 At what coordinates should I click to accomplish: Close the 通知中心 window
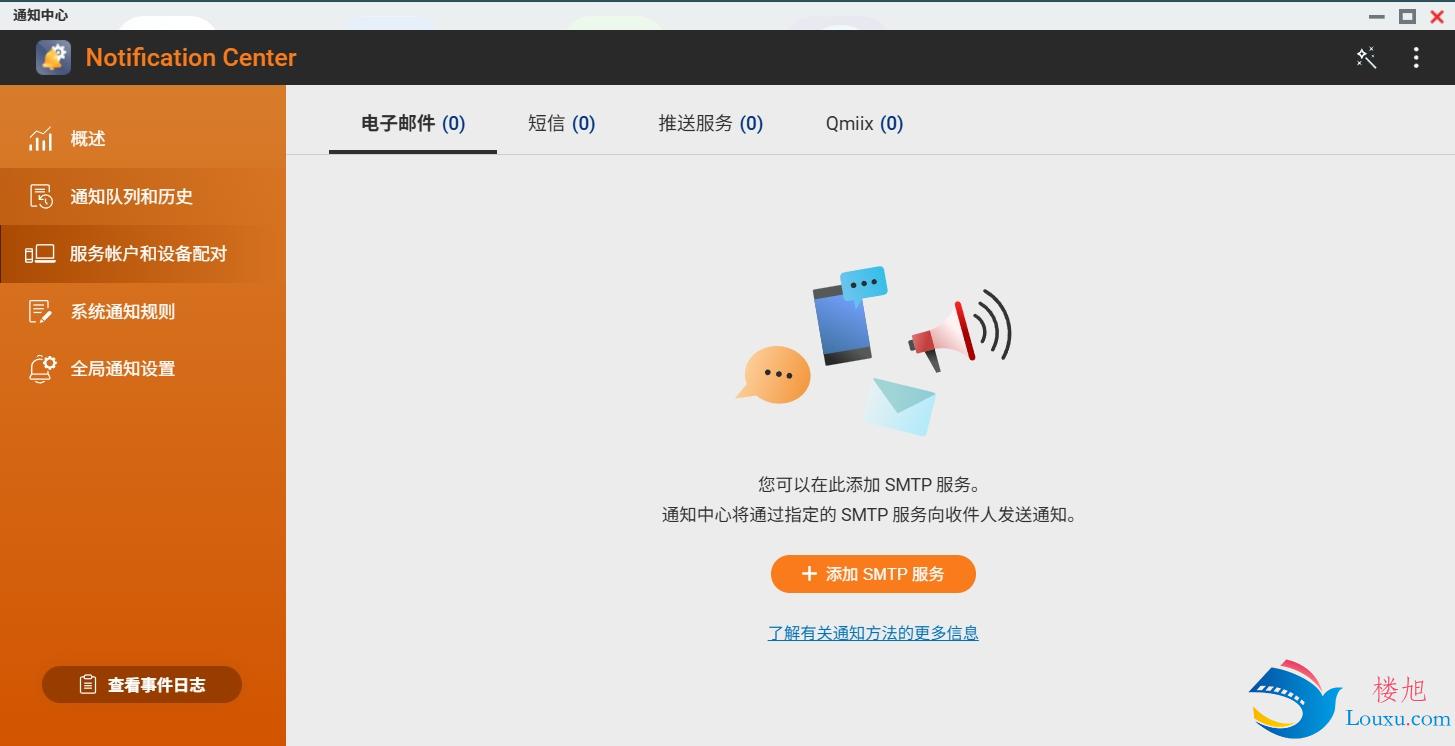pos(1437,16)
